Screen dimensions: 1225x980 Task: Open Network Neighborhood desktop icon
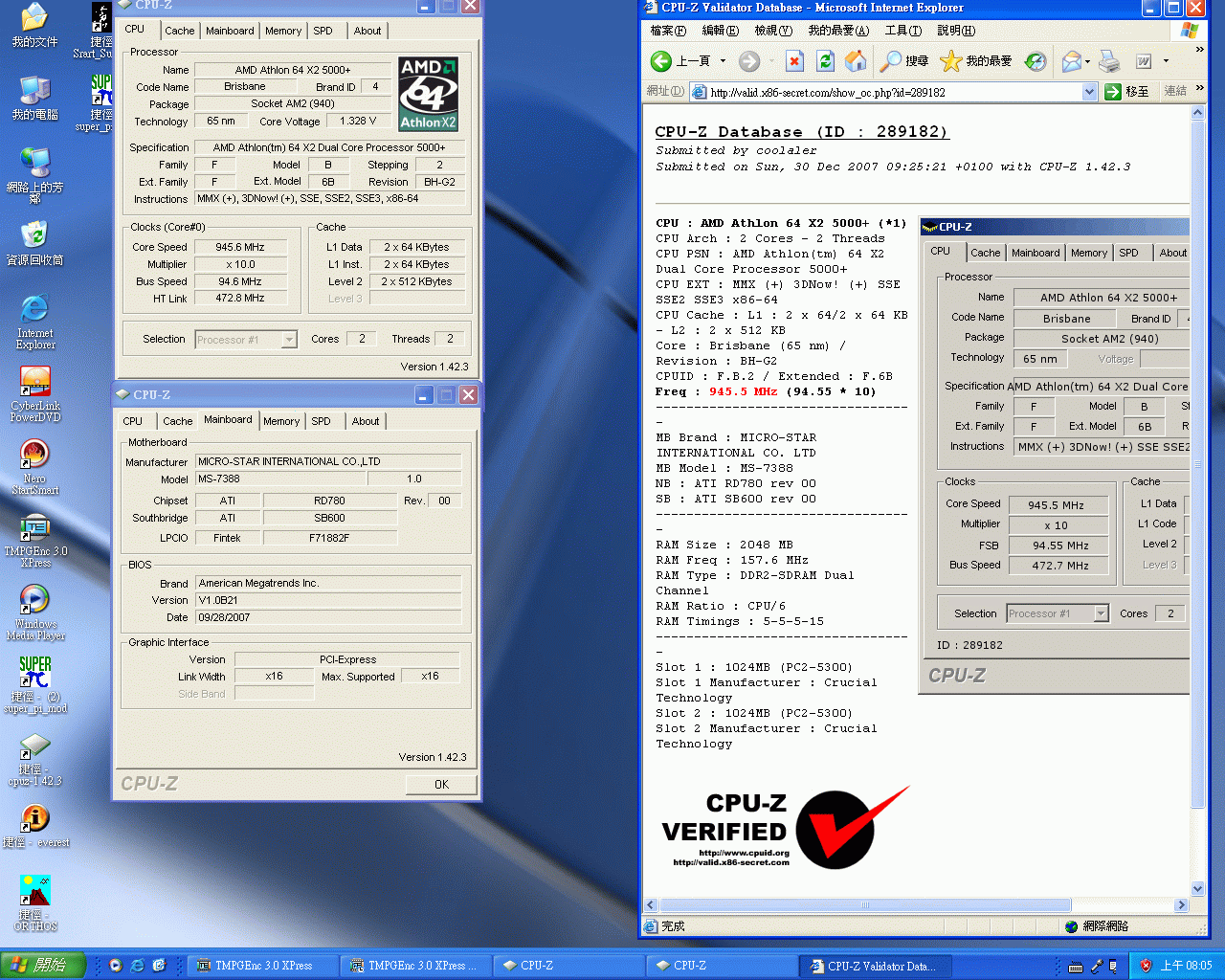tap(34, 175)
